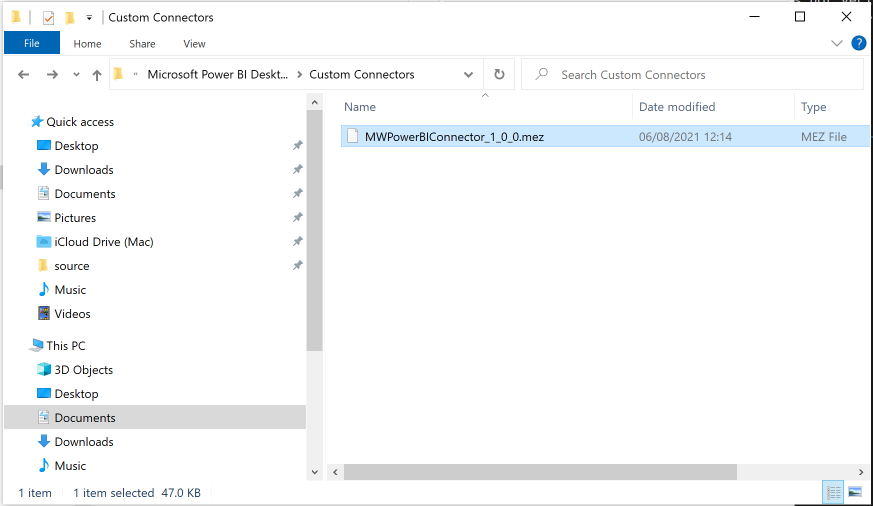Switch to the Home ribbon tab

(87, 43)
